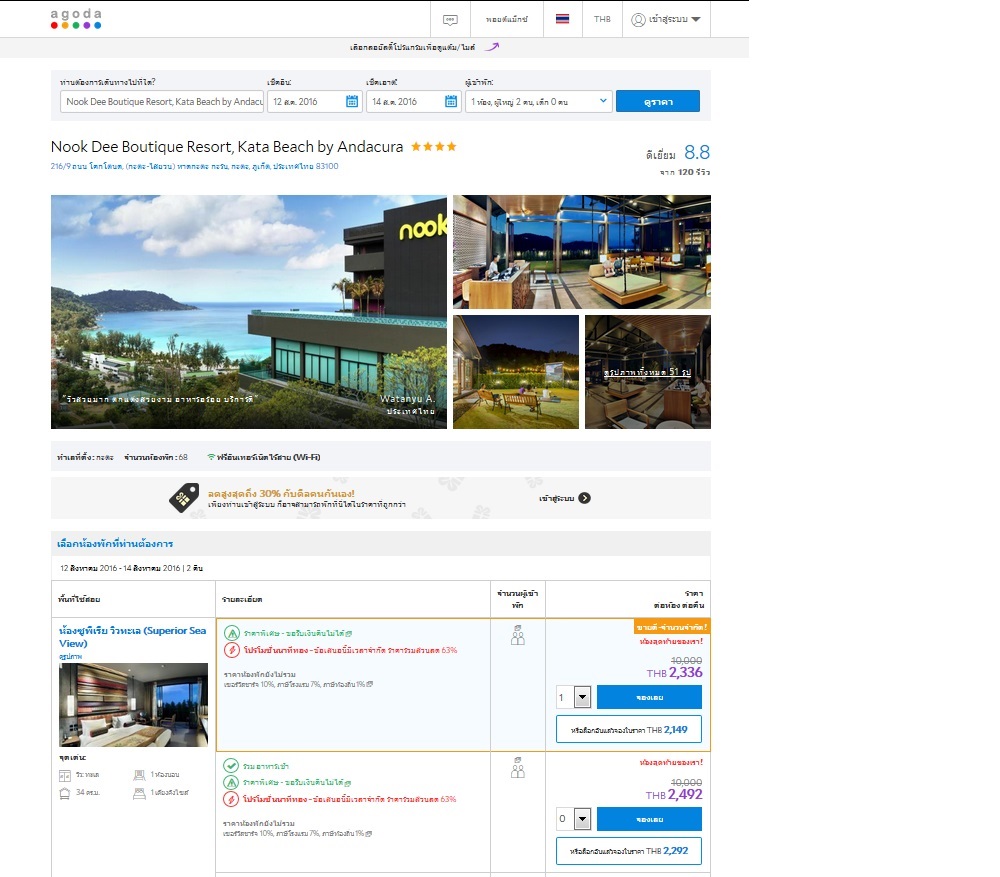Click the discount price tag icon

(x=183, y=497)
